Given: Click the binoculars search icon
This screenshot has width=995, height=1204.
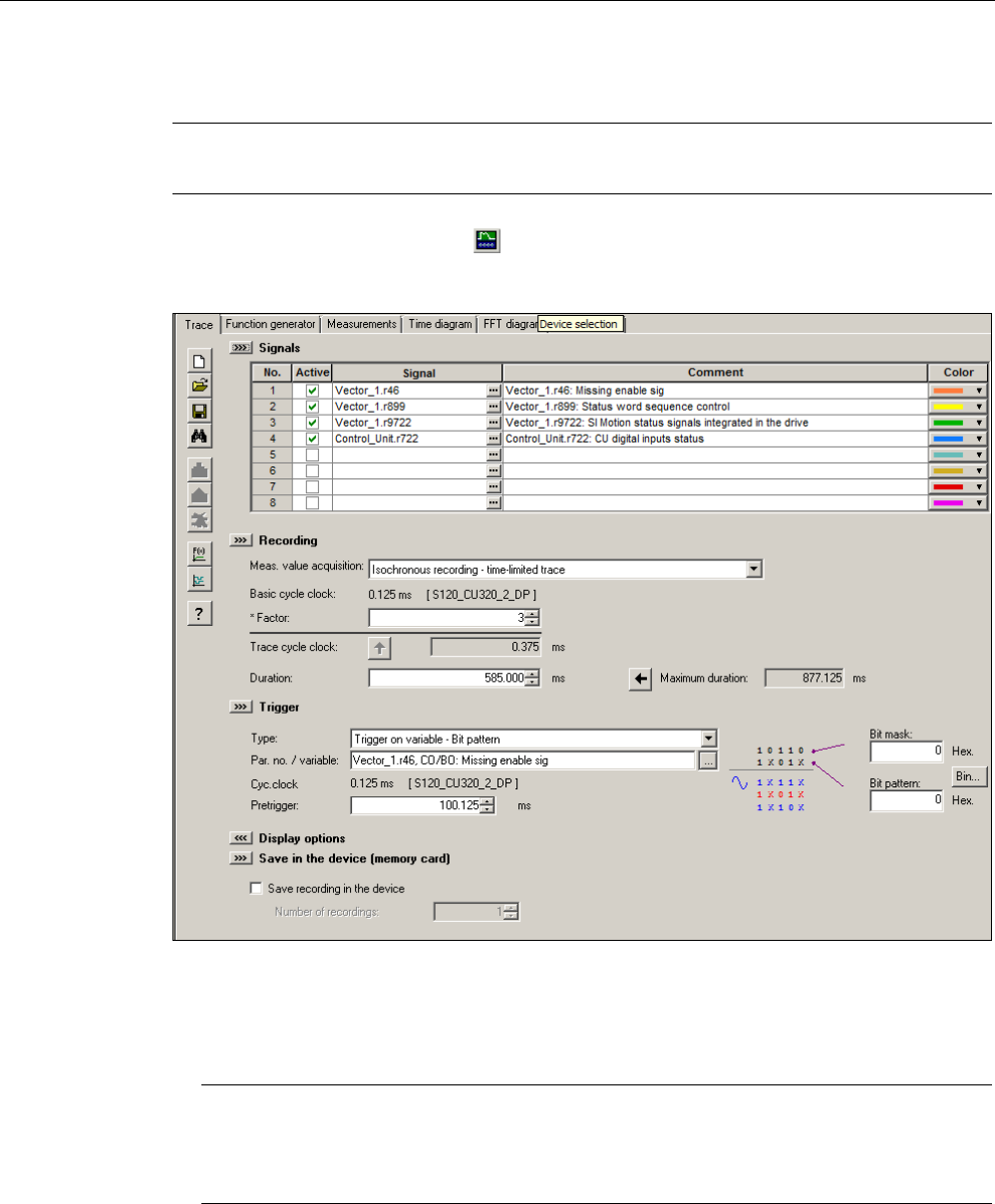Looking at the screenshot, I should tap(199, 435).
